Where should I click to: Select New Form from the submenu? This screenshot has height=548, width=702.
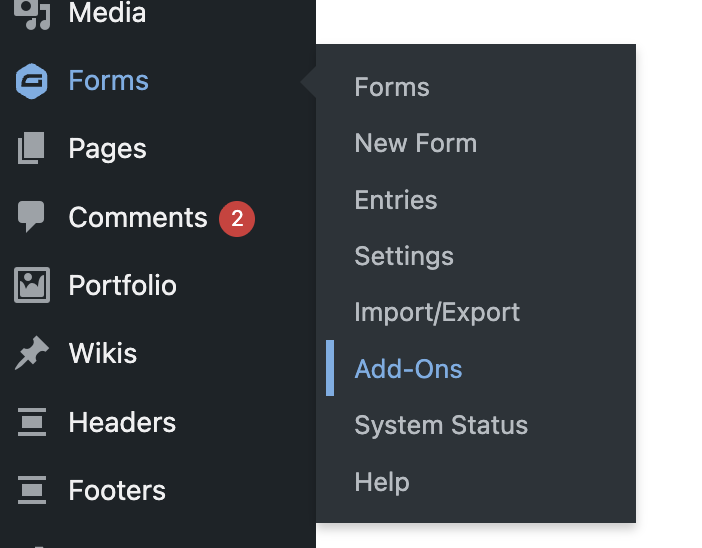(415, 143)
